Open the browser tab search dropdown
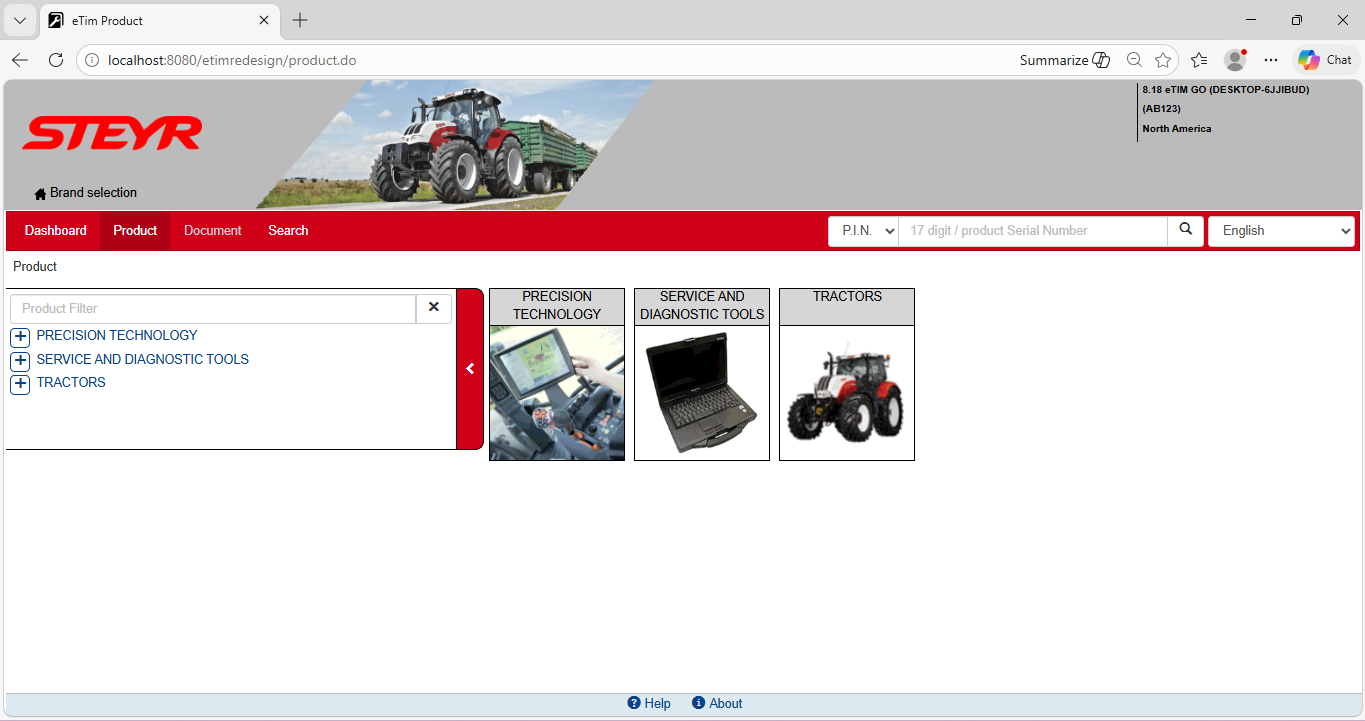This screenshot has width=1365, height=721. point(20,20)
